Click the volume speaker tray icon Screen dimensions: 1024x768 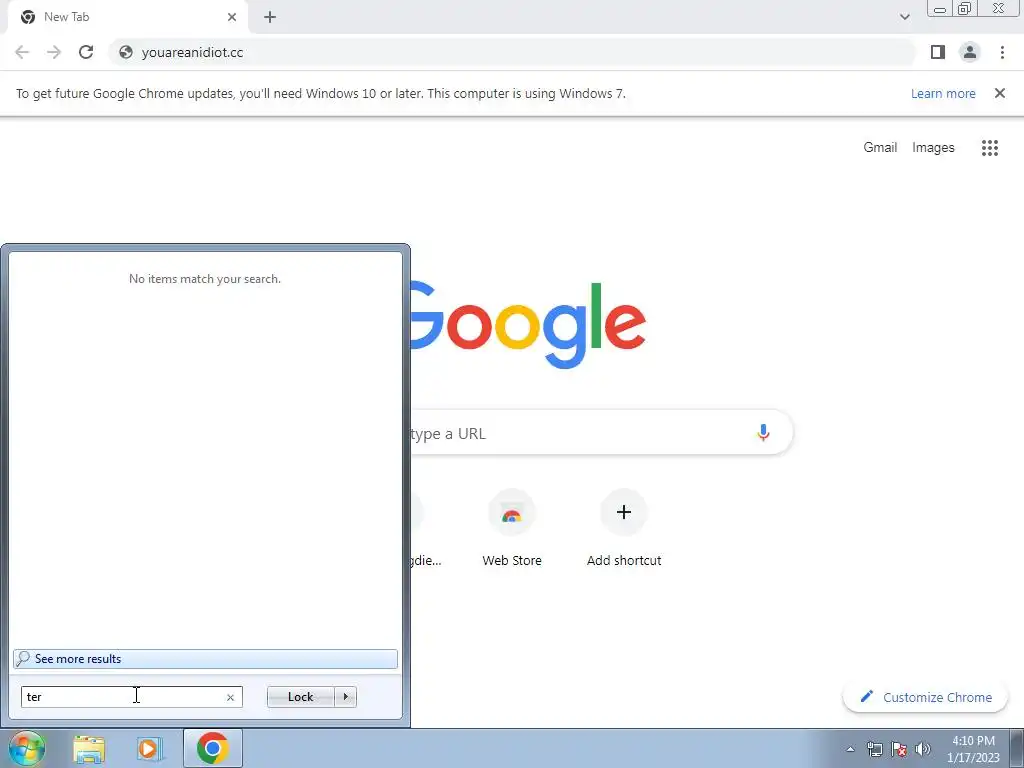click(923, 750)
